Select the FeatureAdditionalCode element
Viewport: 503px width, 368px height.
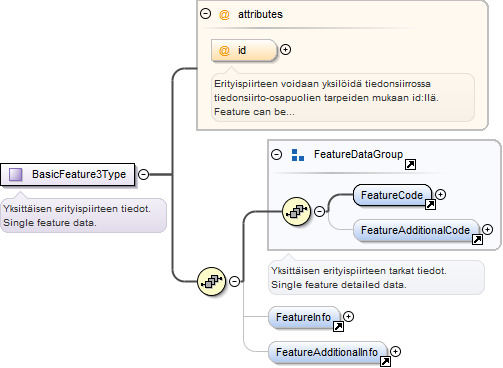tap(416, 230)
